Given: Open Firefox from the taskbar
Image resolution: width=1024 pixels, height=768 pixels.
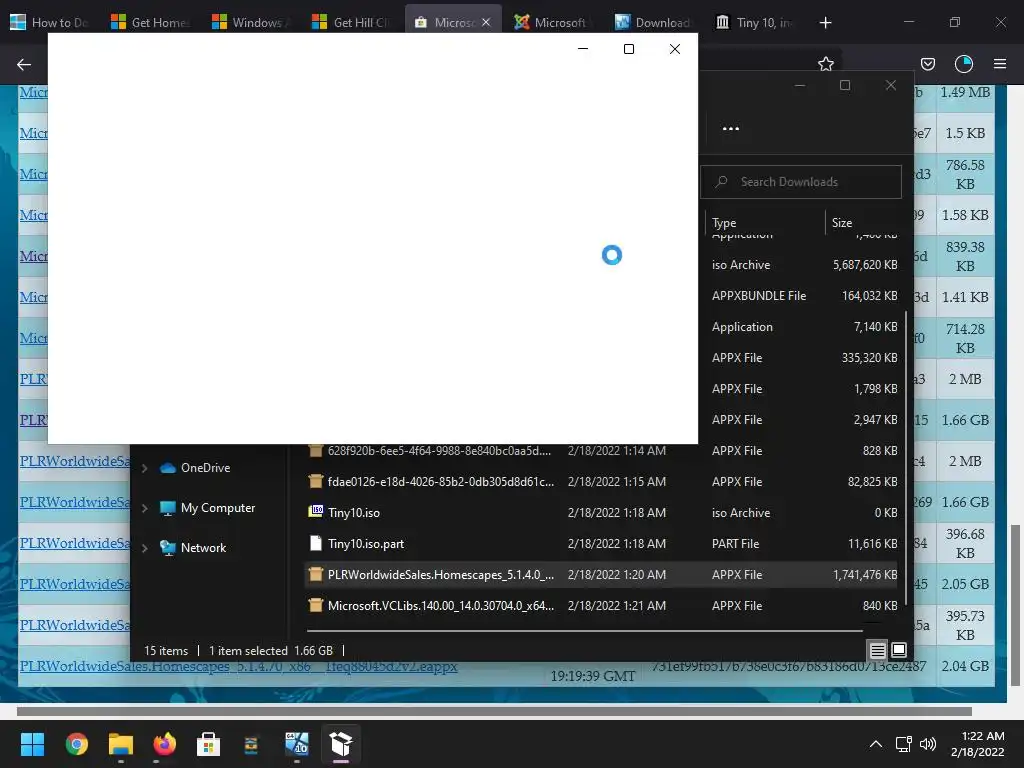Looking at the screenshot, I should (165, 744).
